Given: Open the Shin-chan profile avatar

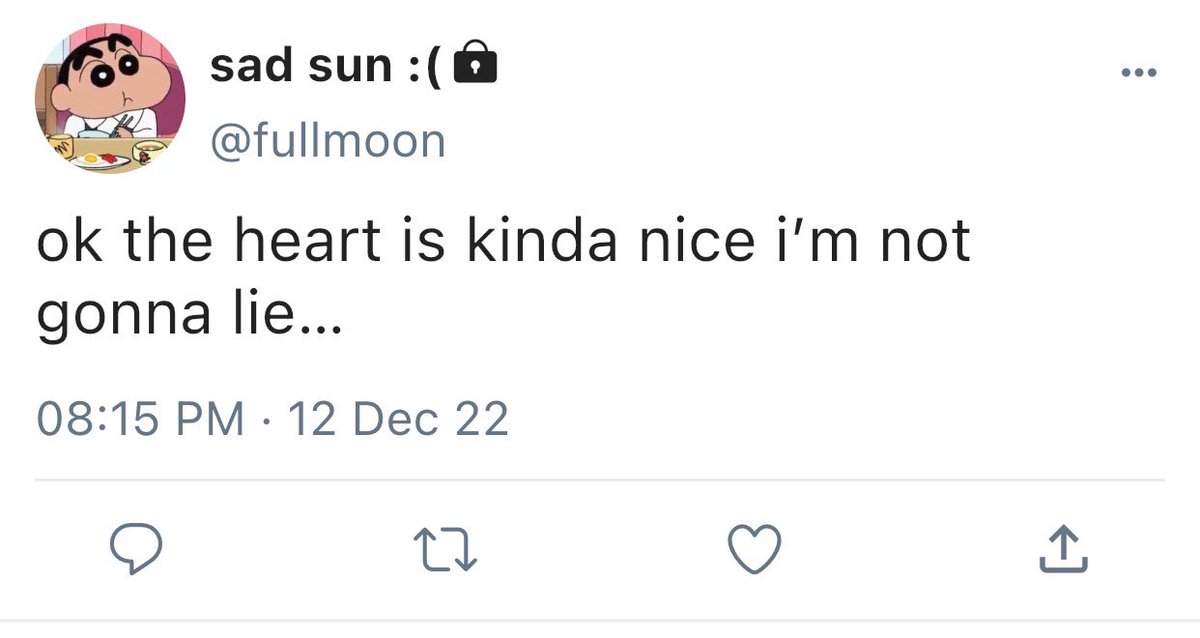Looking at the screenshot, I should tap(109, 104).
